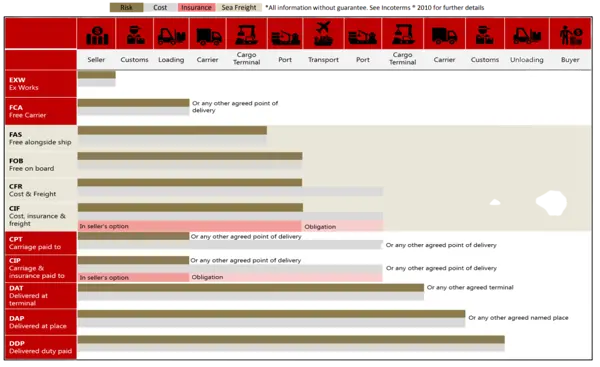
Task: Click the footnote about Incoterms 2010 details
Action: point(375,7)
